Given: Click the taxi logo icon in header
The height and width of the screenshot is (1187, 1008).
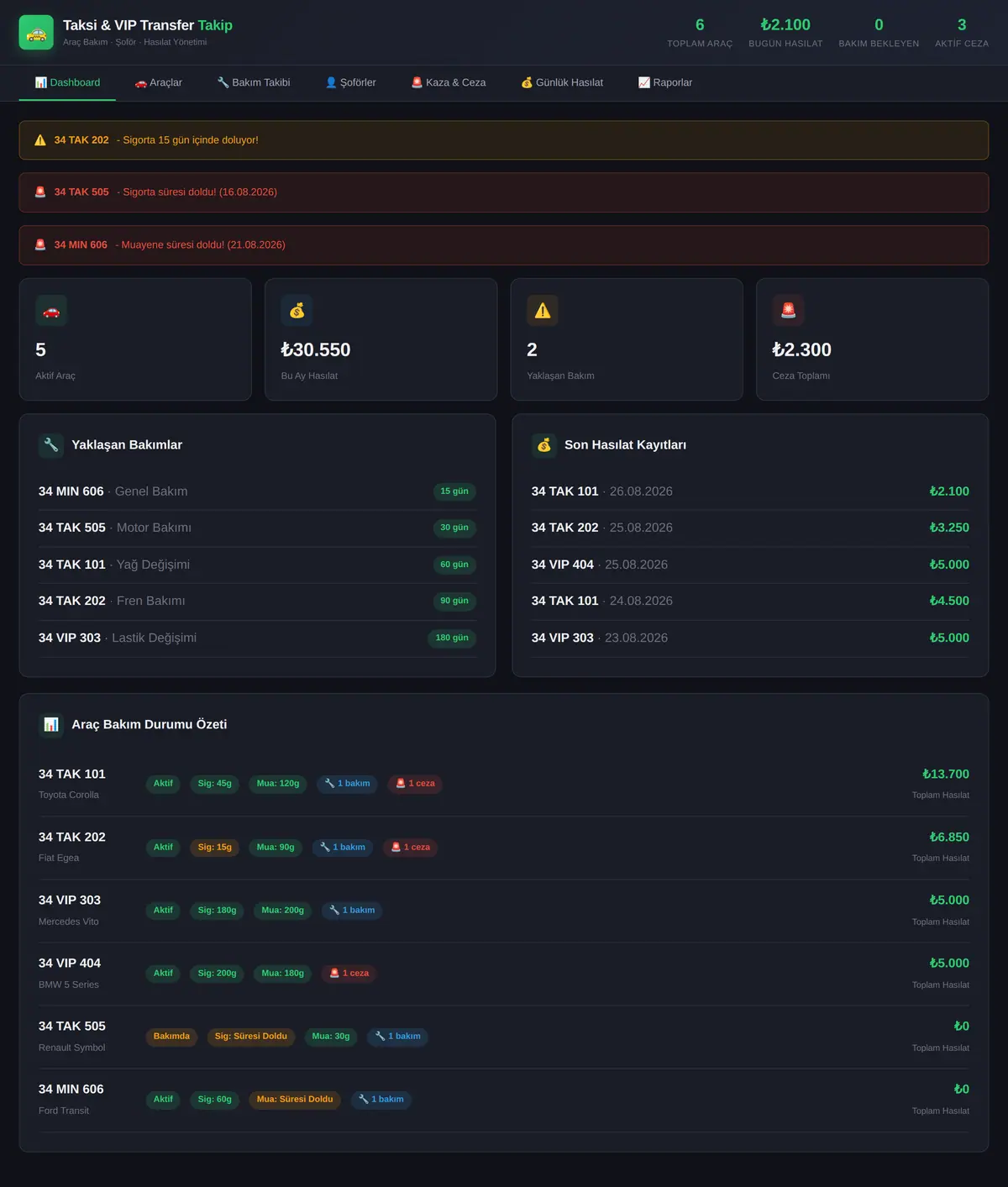Looking at the screenshot, I should (36, 33).
